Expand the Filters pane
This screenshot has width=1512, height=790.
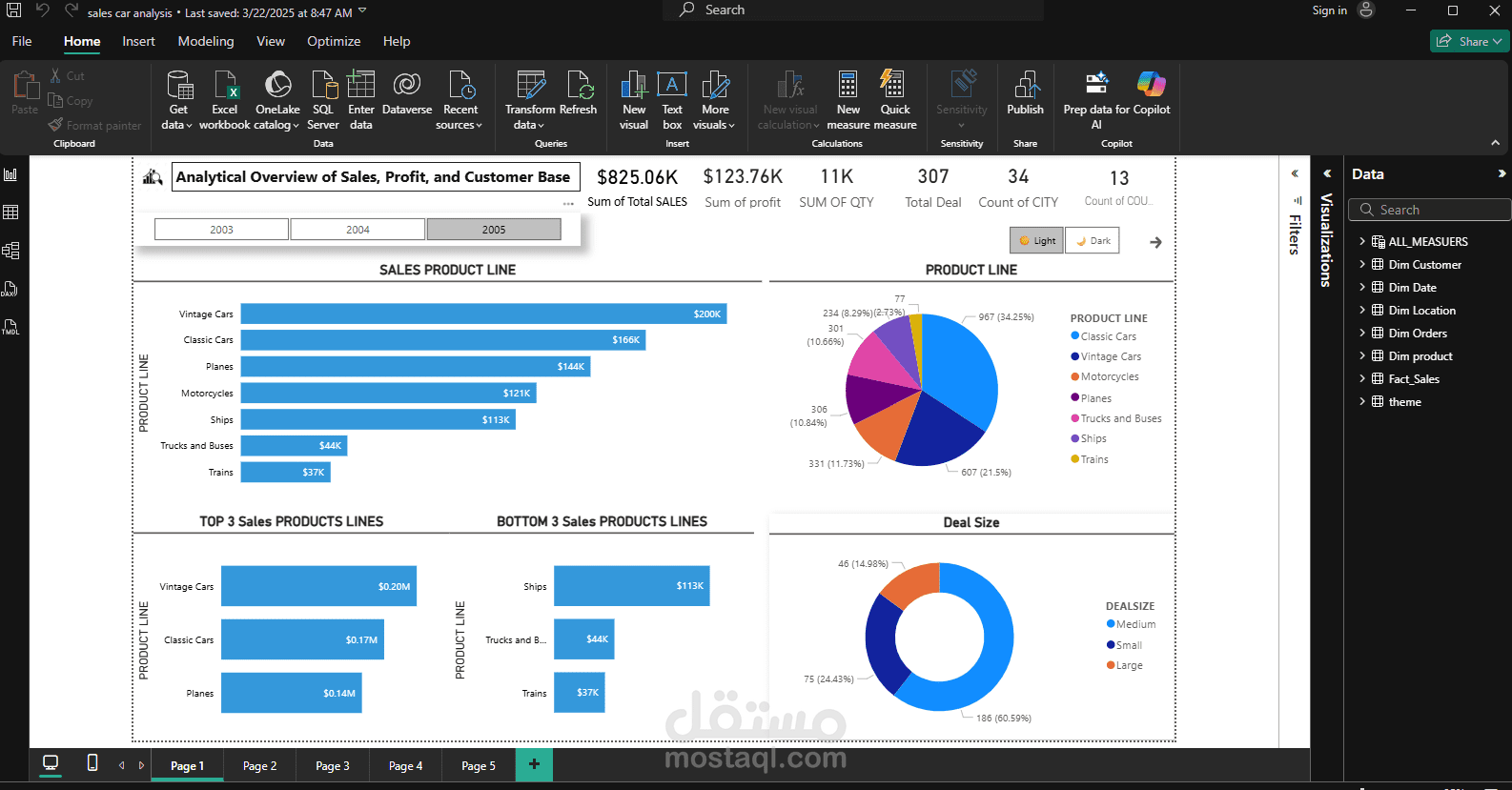click(x=1295, y=173)
